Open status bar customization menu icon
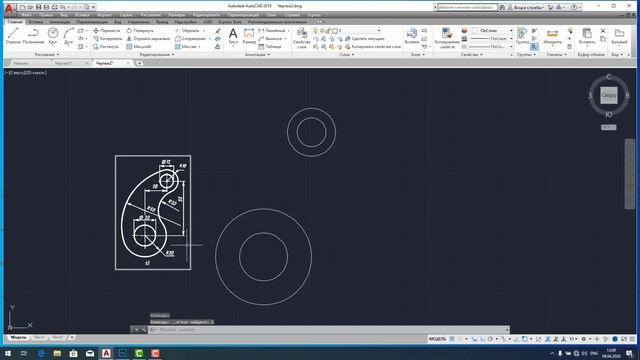The image size is (640, 360). click(x=632, y=339)
